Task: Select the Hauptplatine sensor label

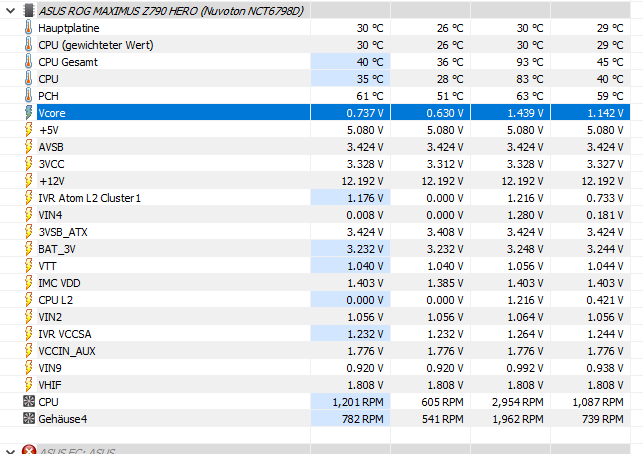Action: coord(68,28)
